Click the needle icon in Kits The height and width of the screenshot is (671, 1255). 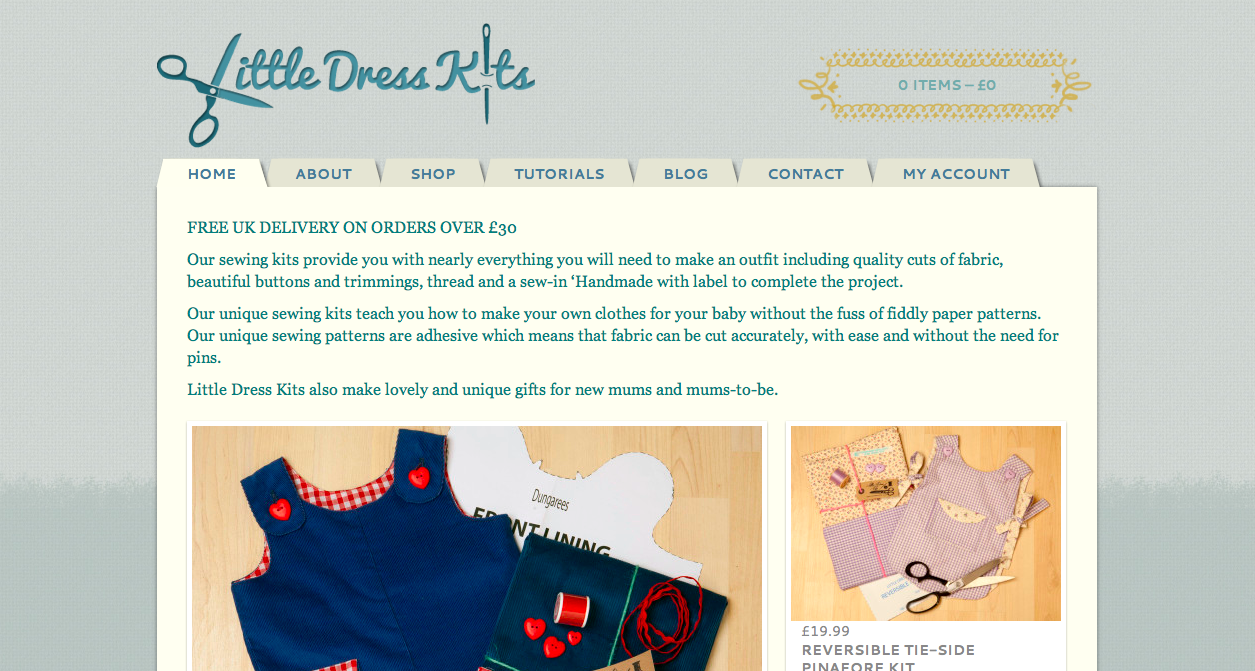(487, 73)
